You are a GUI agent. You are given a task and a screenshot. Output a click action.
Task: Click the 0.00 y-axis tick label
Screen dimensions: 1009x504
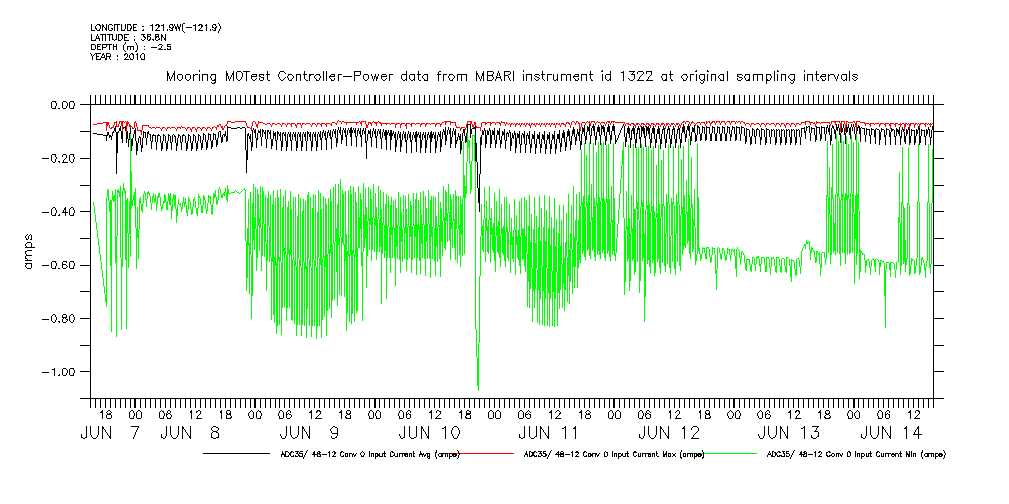pyautogui.click(x=62, y=105)
